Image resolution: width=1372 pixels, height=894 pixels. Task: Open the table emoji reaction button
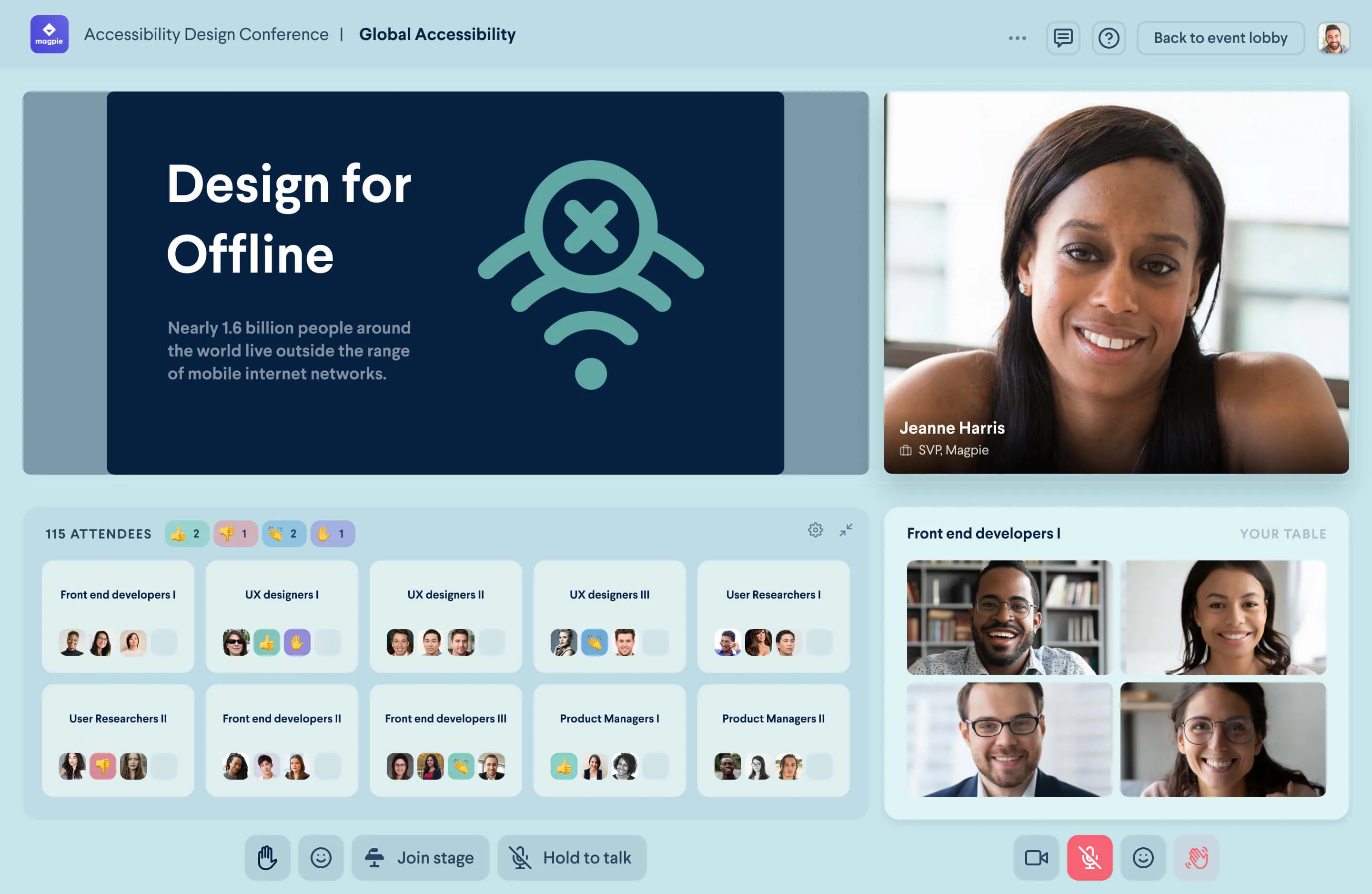1143,857
